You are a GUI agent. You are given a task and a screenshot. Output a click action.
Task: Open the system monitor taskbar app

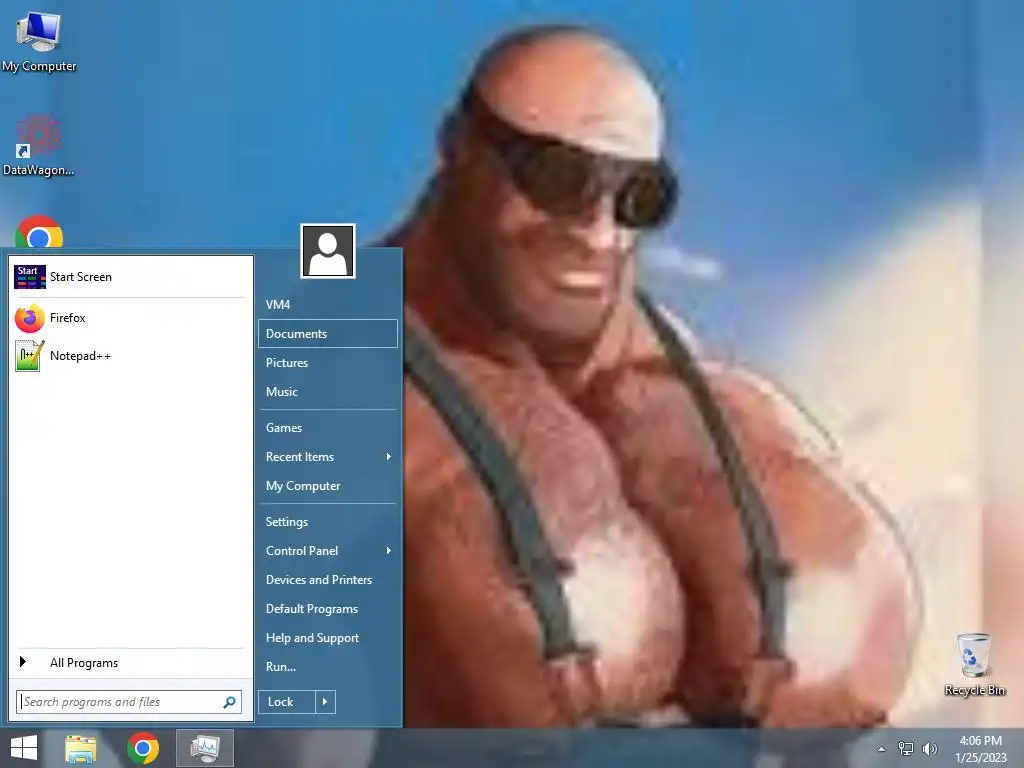point(205,748)
